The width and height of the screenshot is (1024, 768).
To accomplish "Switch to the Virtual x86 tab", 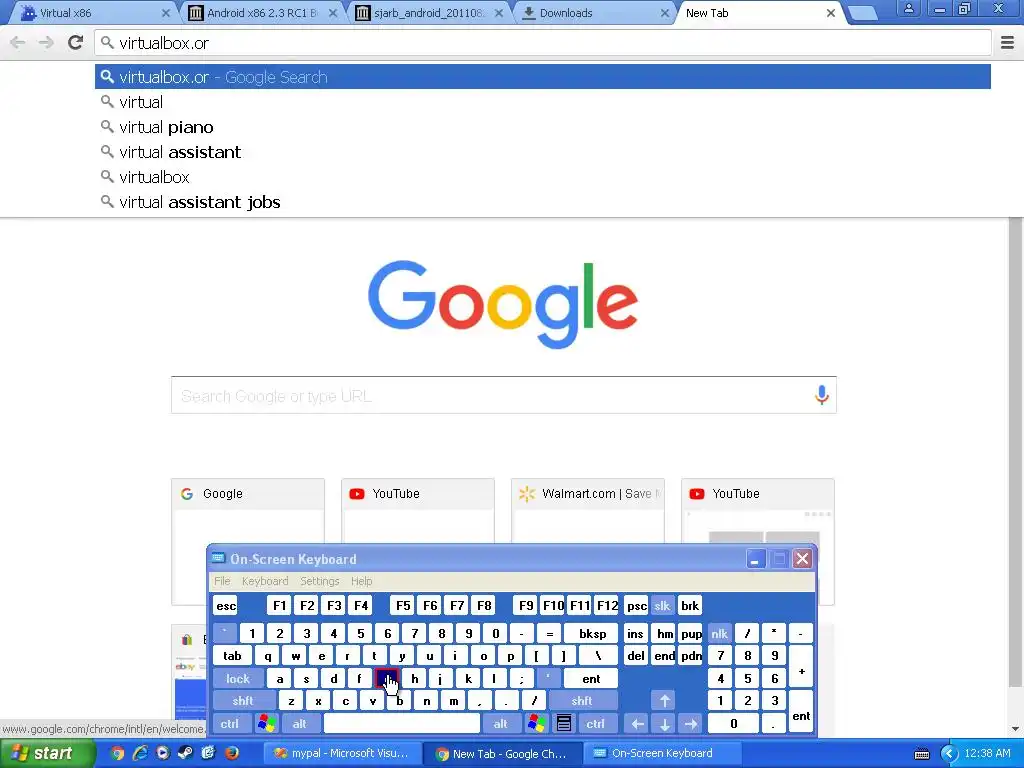I will pos(91,13).
